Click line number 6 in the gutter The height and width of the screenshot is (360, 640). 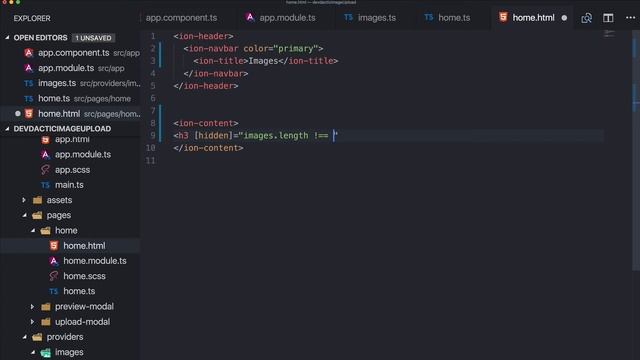pyautogui.click(x=153, y=98)
